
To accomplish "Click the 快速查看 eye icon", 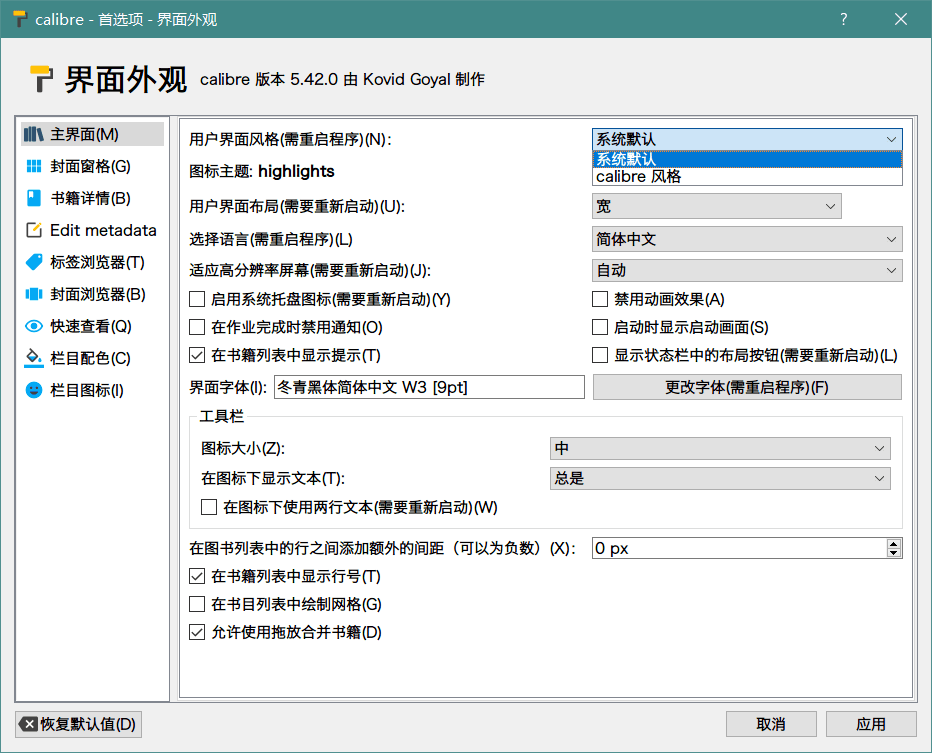I will point(34,326).
